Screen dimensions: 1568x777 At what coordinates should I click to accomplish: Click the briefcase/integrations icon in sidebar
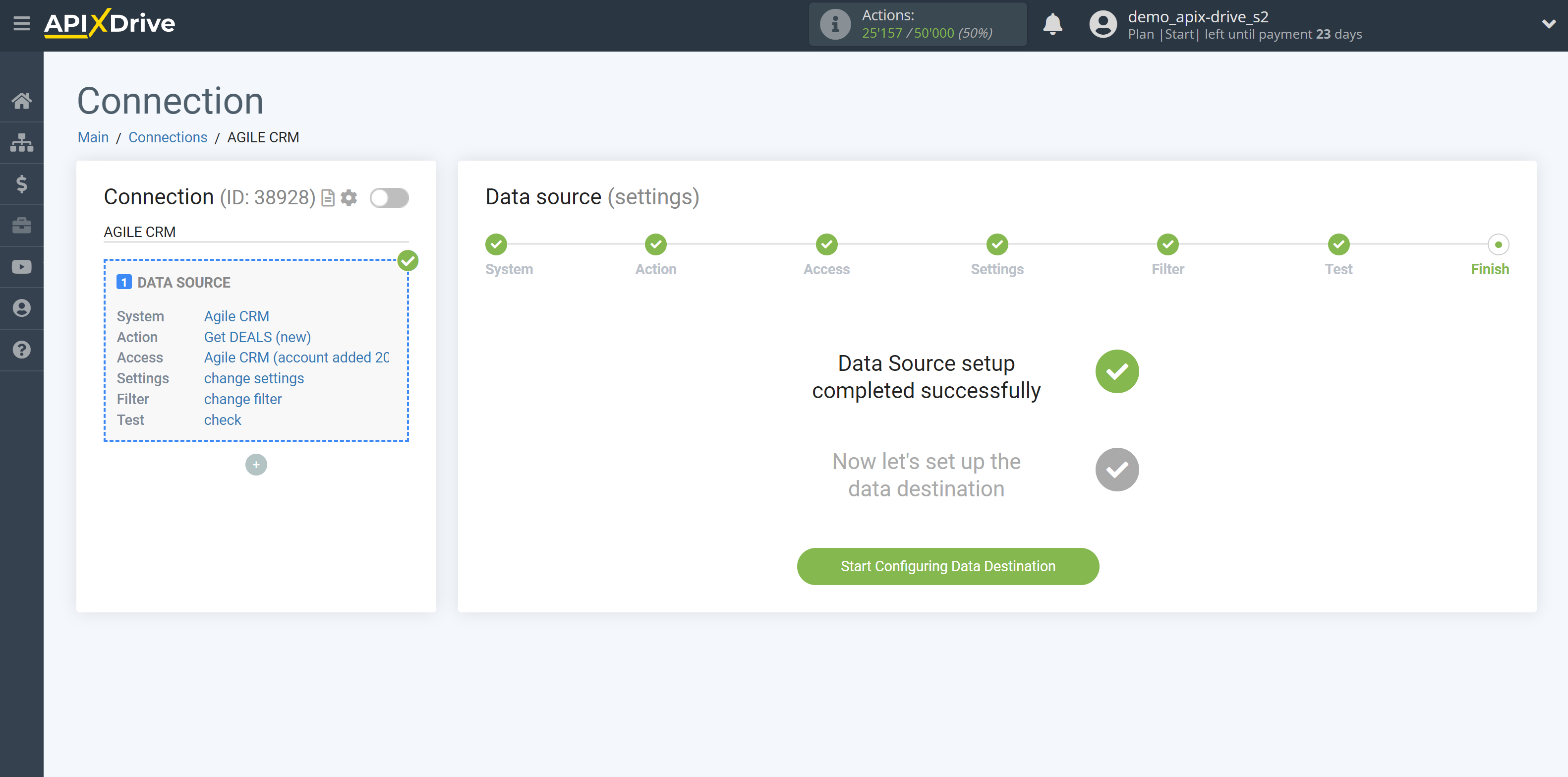22,225
